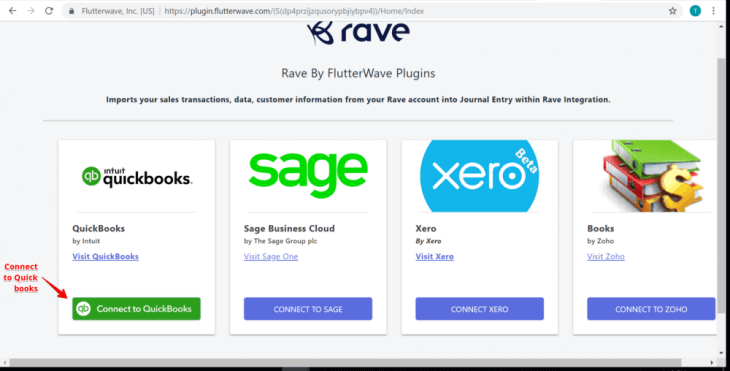Go back with browser back arrow
The width and height of the screenshot is (730, 371).
tap(13, 11)
